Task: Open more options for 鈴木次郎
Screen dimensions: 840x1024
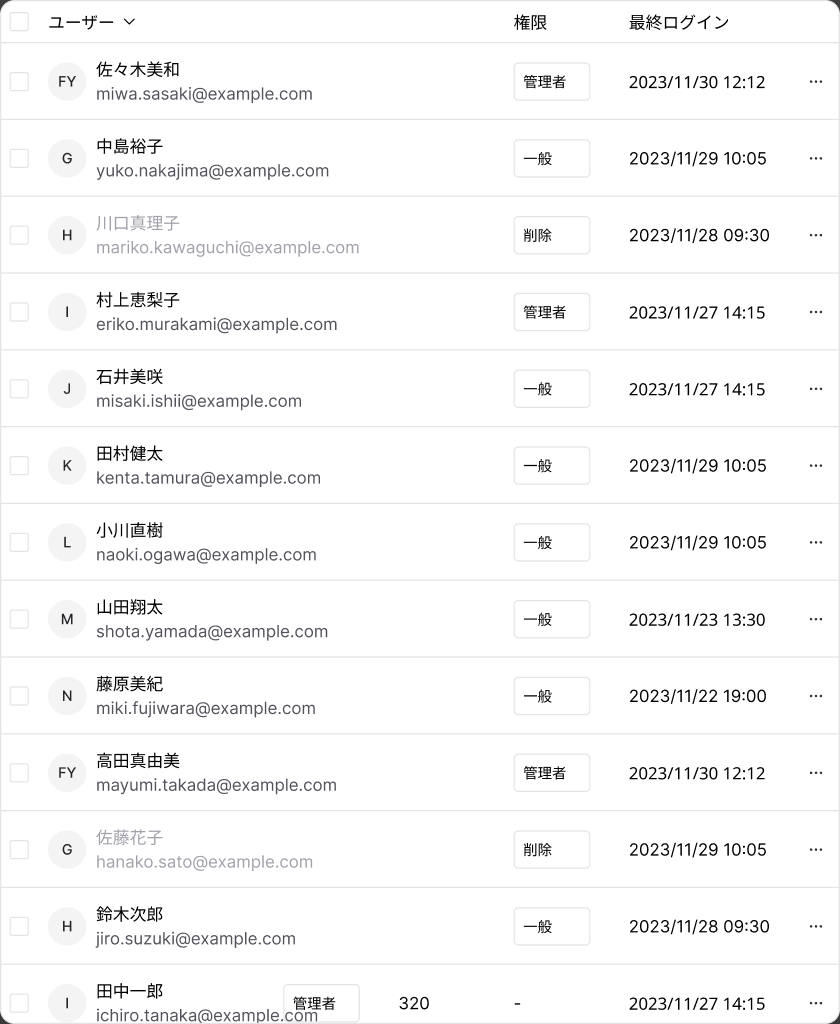Action: click(815, 926)
